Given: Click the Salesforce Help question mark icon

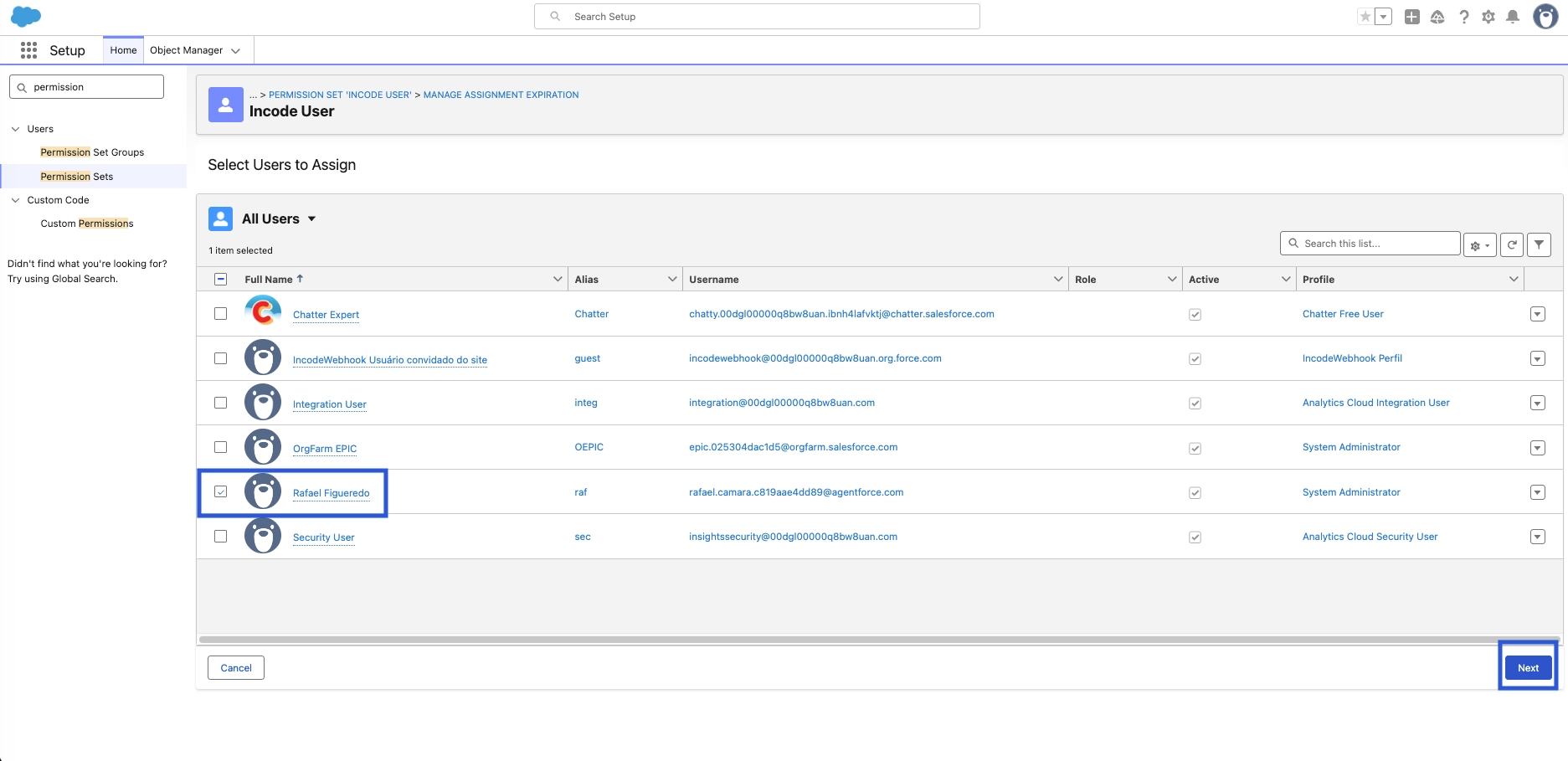Looking at the screenshot, I should 1463,17.
